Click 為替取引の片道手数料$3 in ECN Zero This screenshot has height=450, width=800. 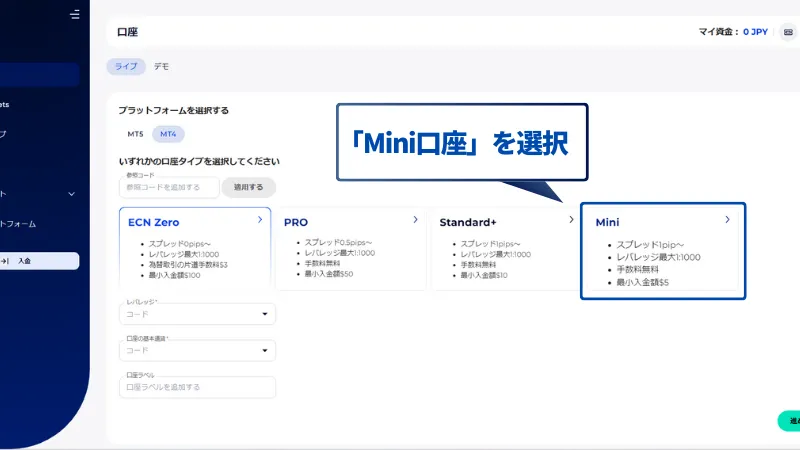click(x=188, y=265)
